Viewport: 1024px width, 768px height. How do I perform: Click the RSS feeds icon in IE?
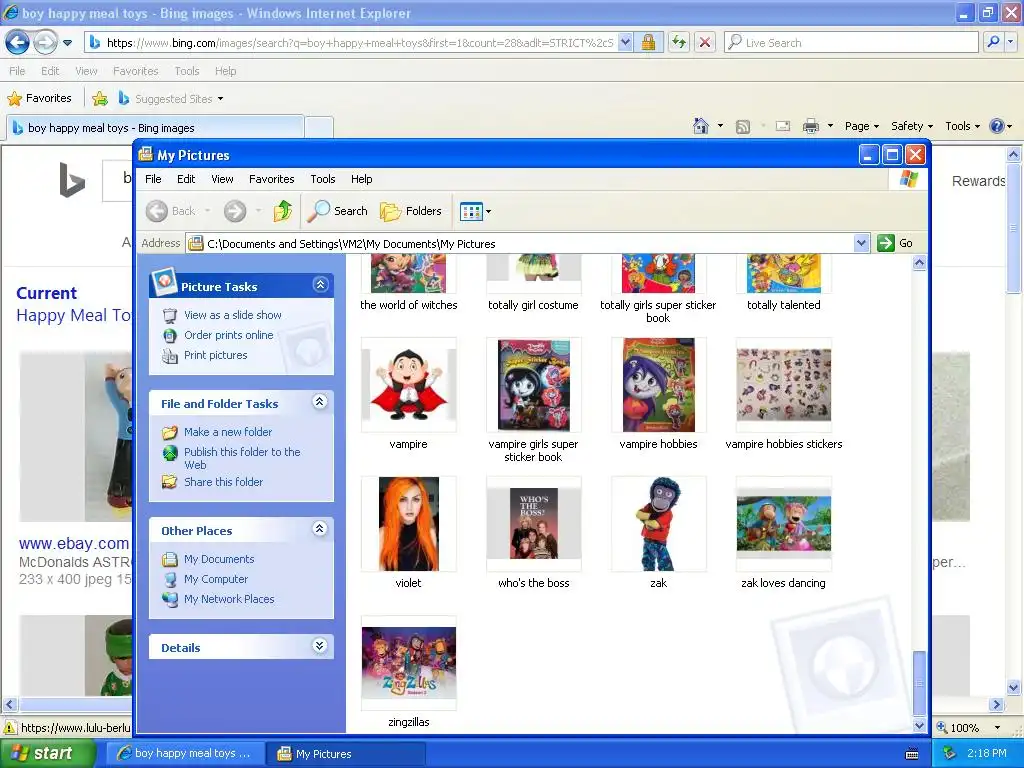[x=743, y=127]
